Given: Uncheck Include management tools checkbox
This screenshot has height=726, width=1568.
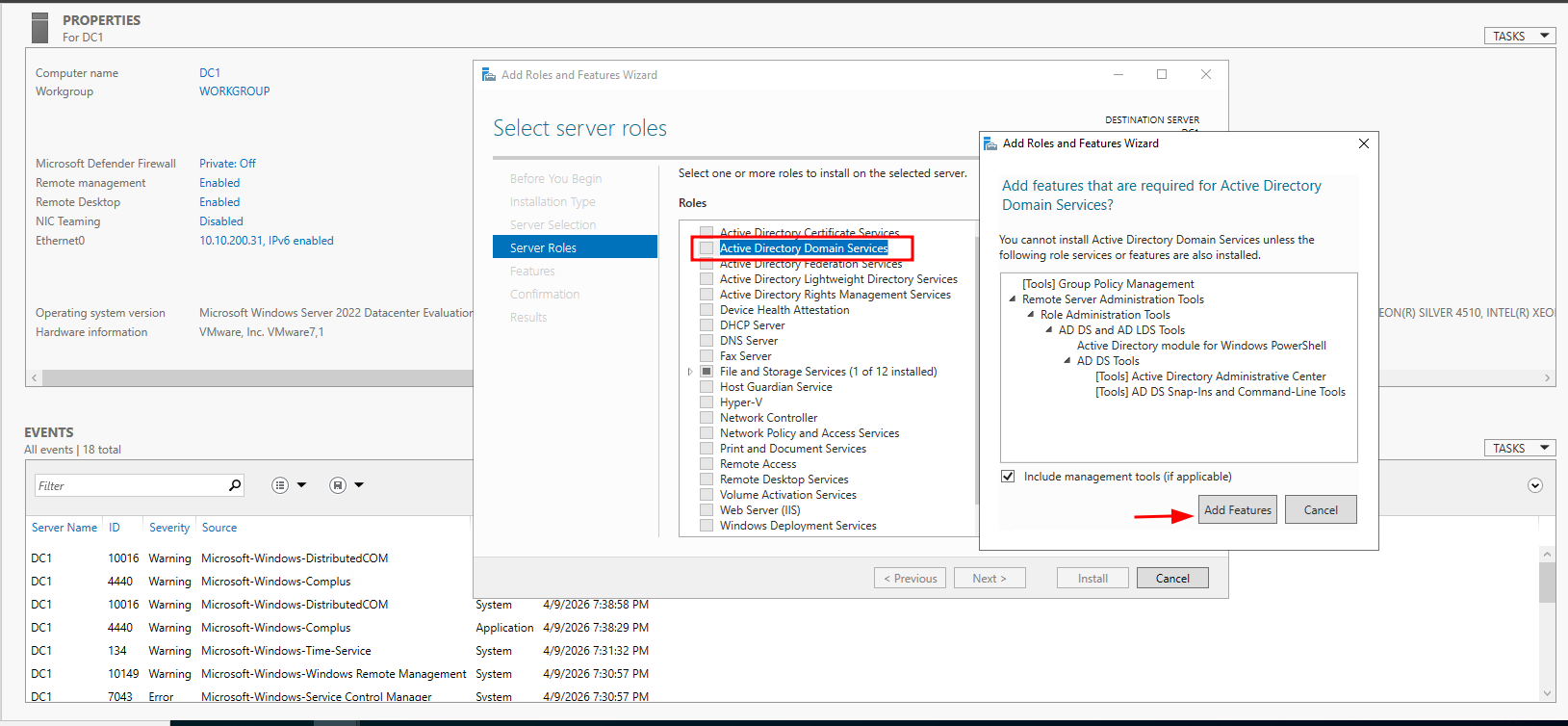Looking at the screenshot, I should 1008,477.
